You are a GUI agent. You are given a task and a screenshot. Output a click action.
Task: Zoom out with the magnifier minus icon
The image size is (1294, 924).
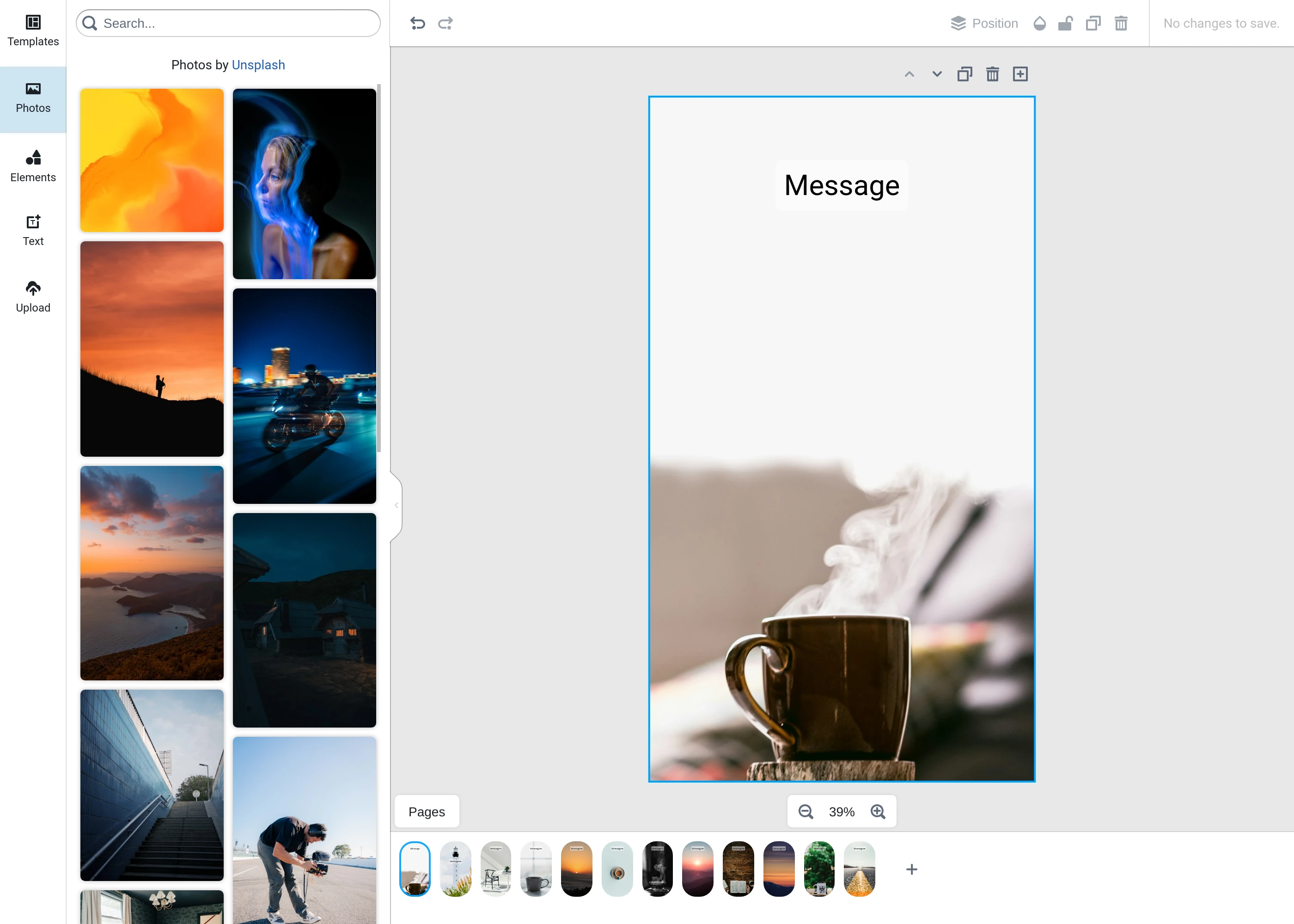[806, 812]
